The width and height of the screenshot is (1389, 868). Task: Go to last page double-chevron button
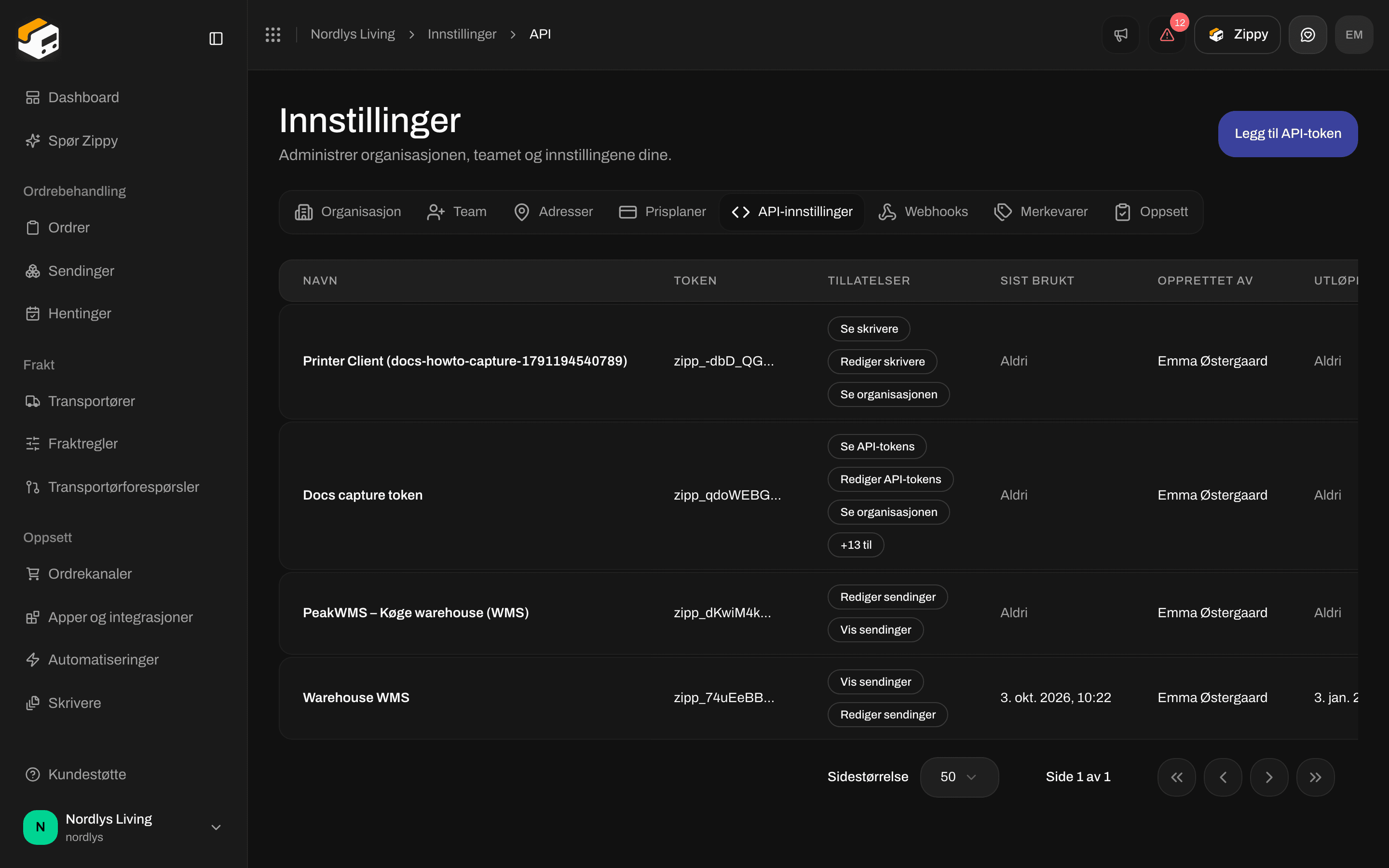coord(1316,777)
